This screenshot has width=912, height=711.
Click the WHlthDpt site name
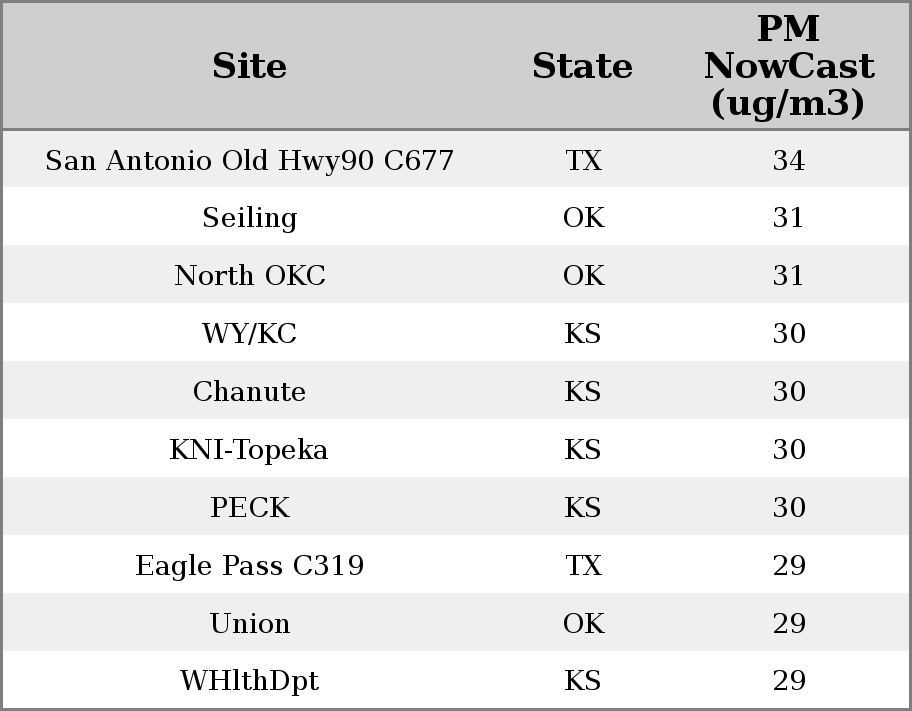250,681
